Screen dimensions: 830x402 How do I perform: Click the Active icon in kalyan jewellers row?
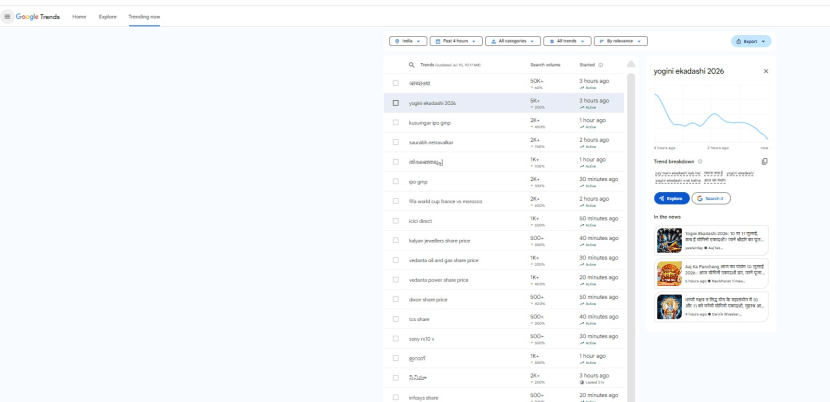tap(582, 245)
